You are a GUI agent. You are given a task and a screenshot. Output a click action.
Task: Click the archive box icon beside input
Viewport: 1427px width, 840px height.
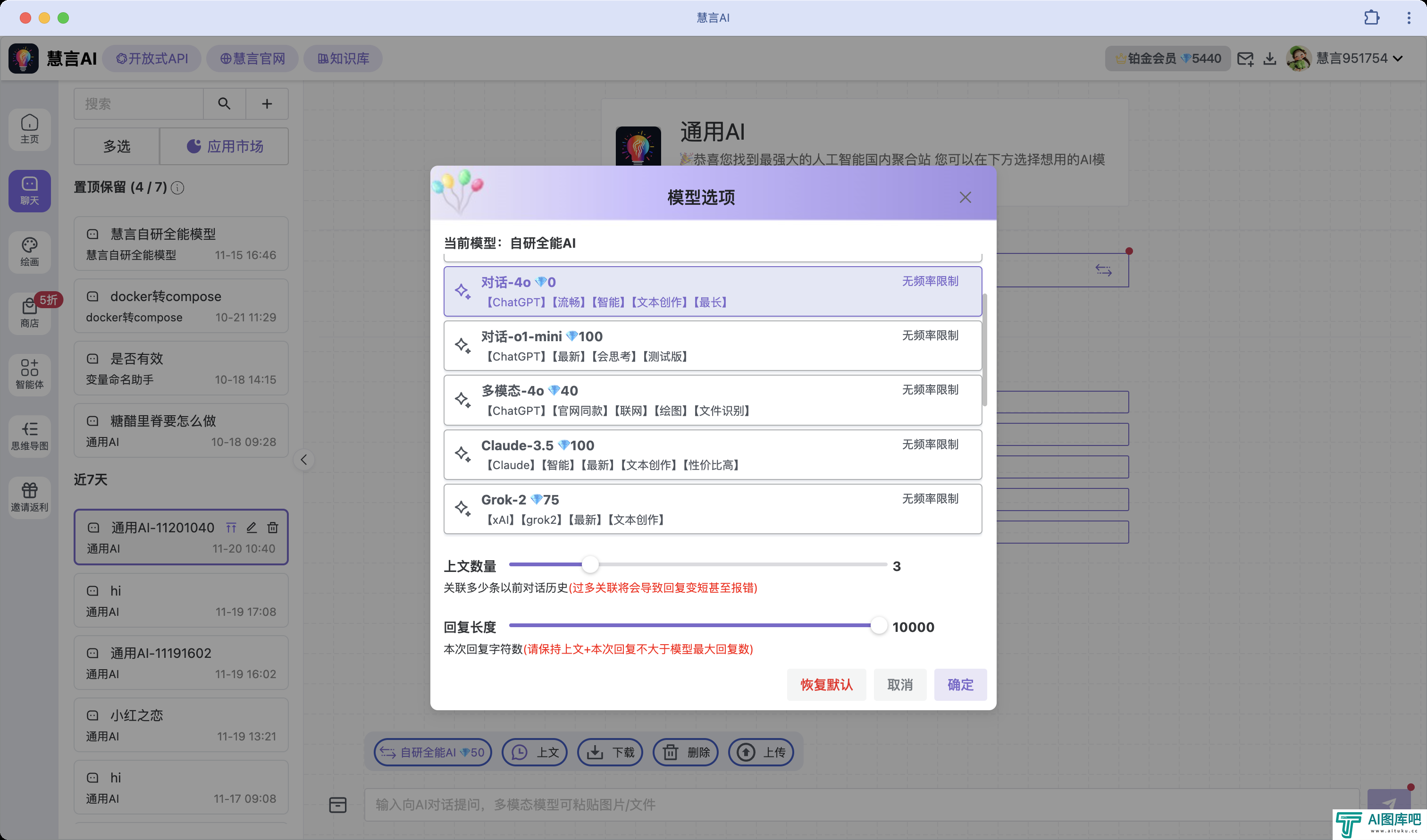(x=338, y=805)
